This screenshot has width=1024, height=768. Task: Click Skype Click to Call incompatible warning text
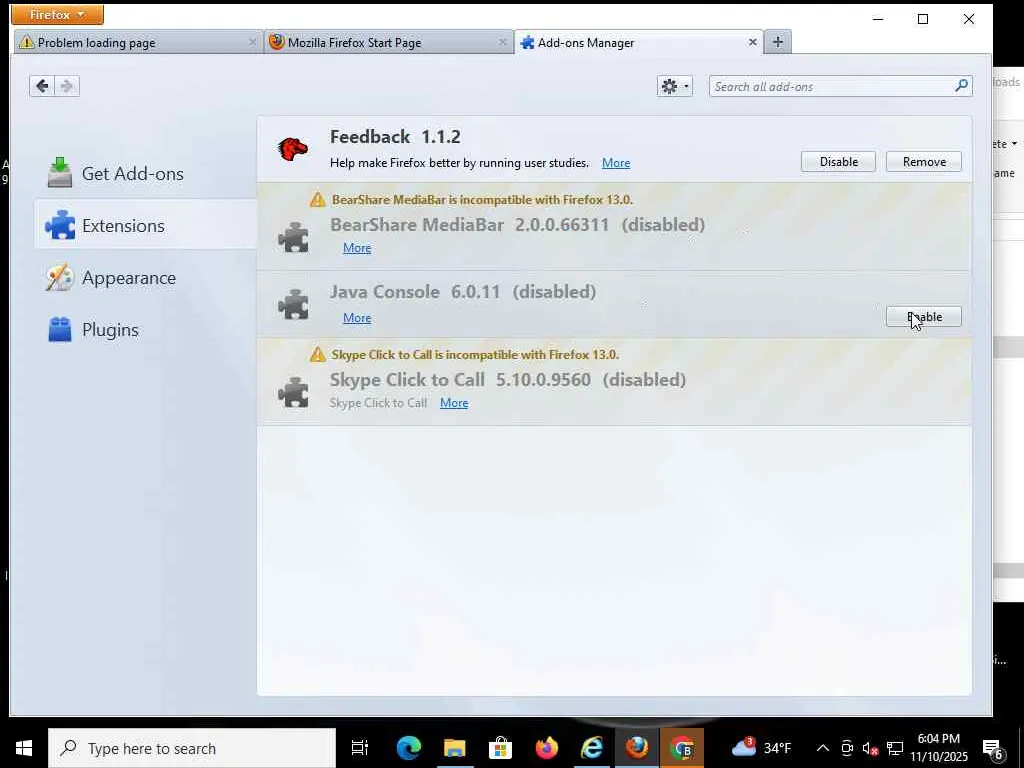[x=475, y=355]
